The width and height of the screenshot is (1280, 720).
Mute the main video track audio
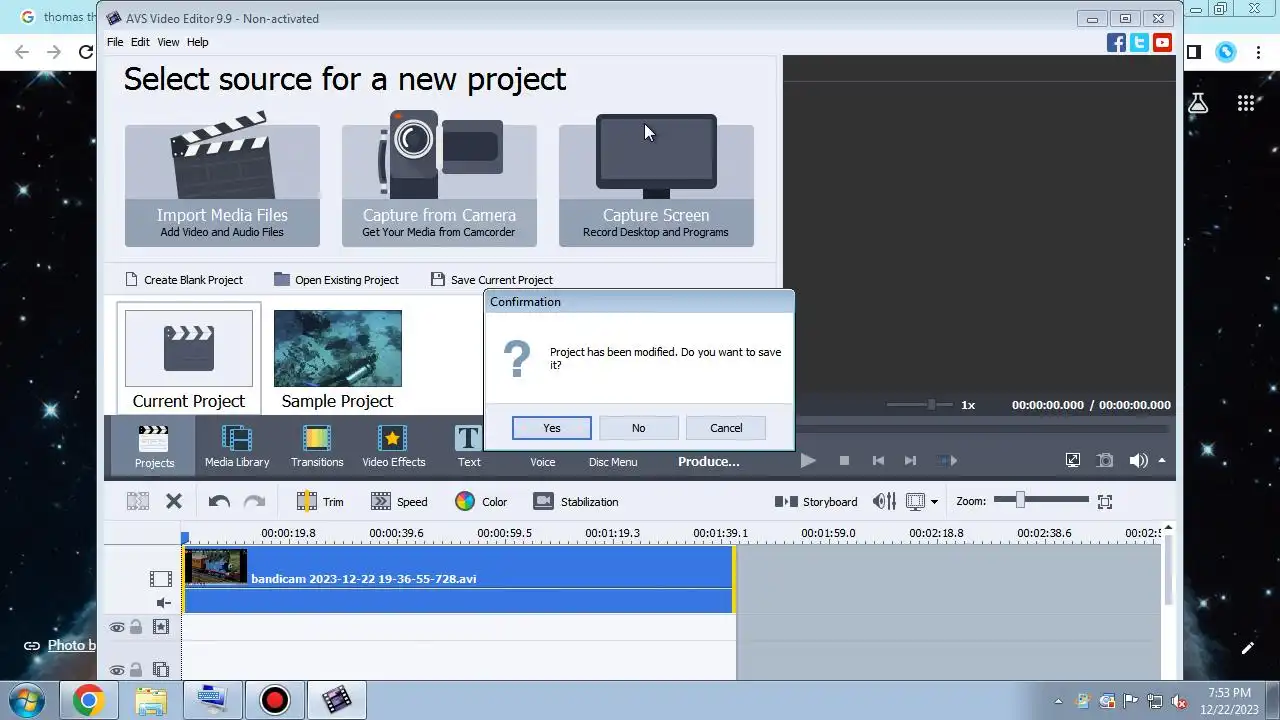163,603
